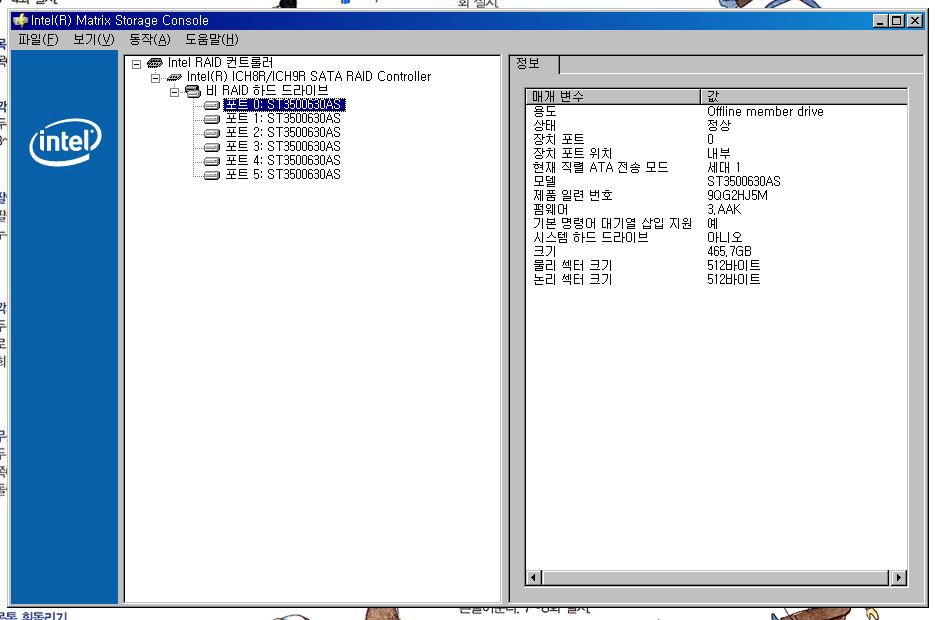The height and width of the screenshot is (620, 945).
Task: Select 포트 4: ST3500630AS tree item
Action: click(283, 160)
